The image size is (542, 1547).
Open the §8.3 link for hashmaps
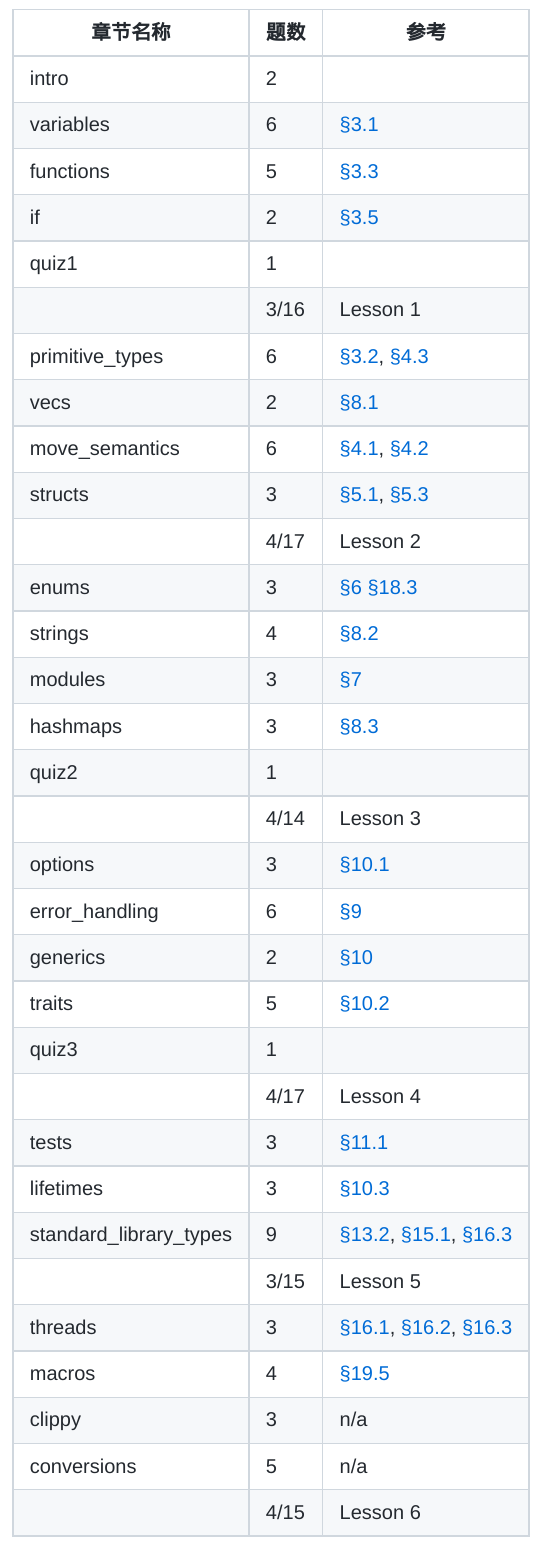(359, 726)
